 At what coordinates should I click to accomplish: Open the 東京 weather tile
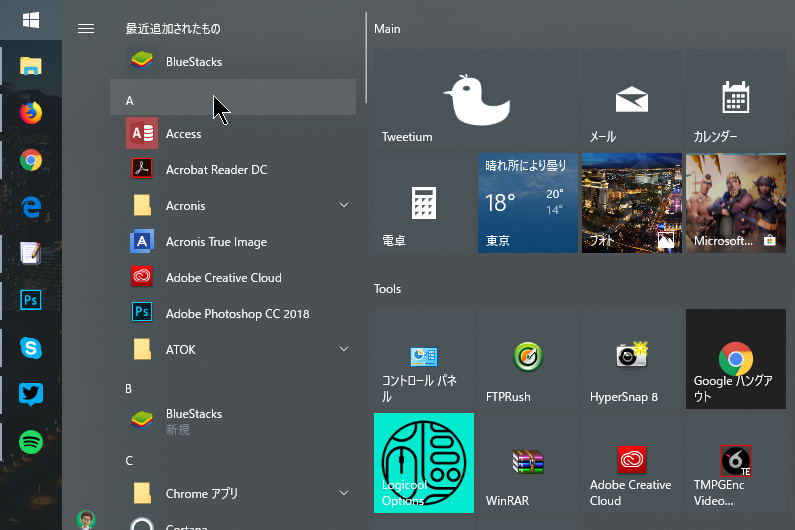(528, 203)
